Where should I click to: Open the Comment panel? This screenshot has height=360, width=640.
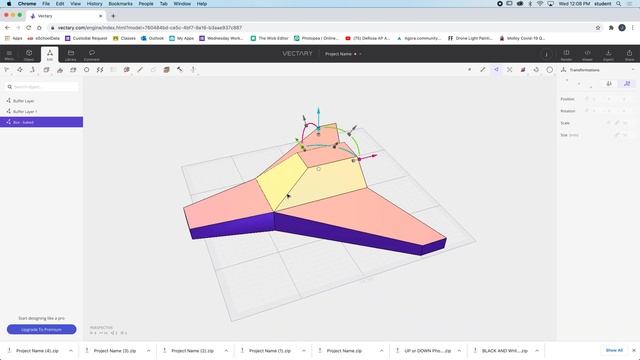(x=91, y=54)
